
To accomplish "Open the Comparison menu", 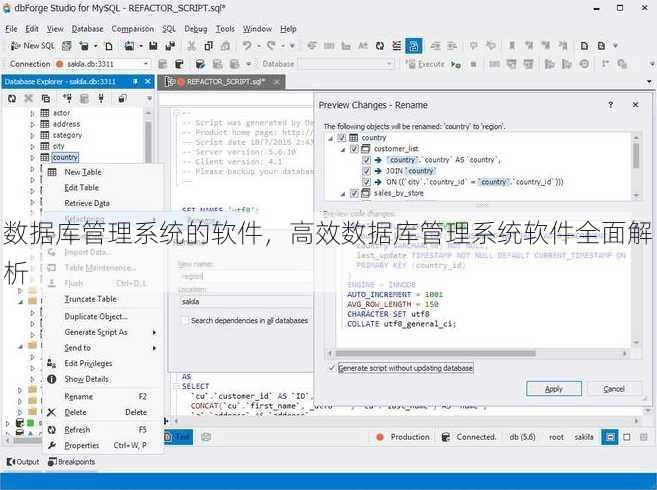I will [x=132, y=29].
